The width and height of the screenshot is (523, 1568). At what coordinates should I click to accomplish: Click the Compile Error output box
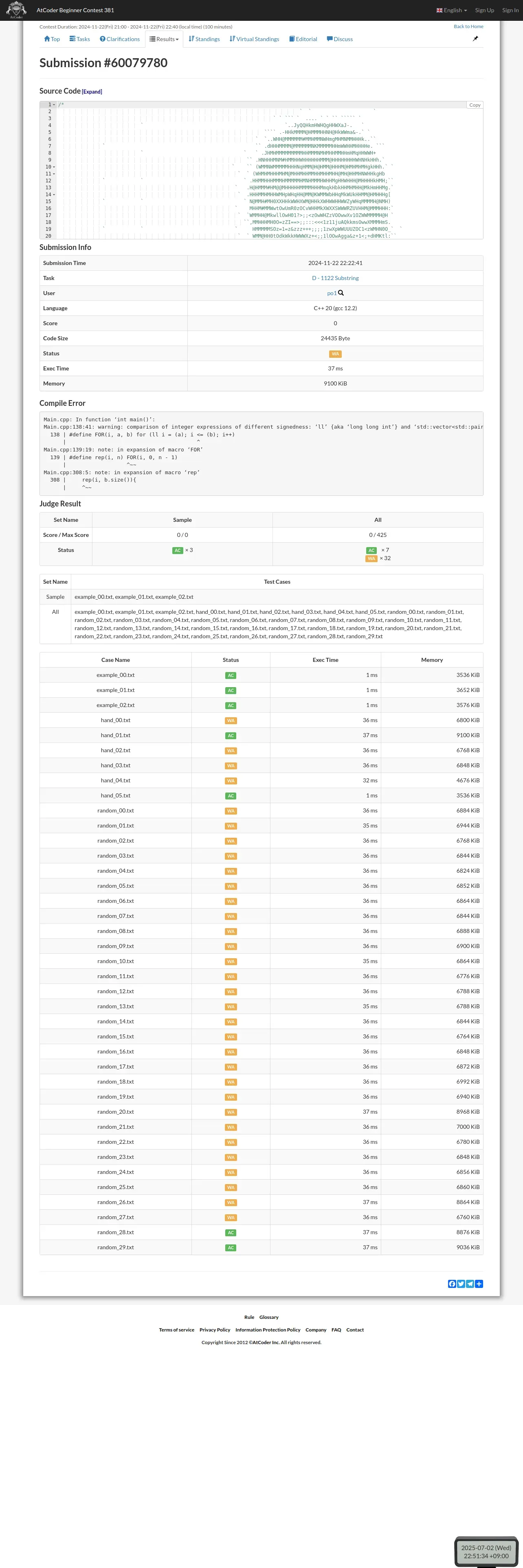tap(261, 453)
